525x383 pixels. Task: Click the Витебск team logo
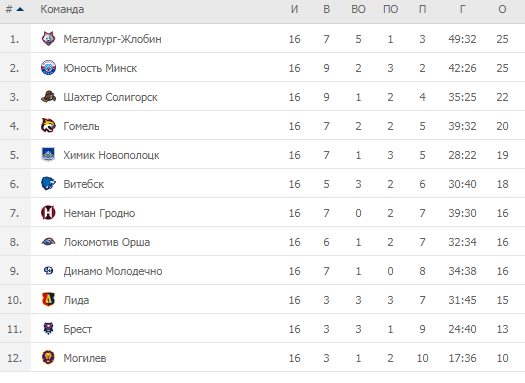pyautogui.click(x=48, y=183)
